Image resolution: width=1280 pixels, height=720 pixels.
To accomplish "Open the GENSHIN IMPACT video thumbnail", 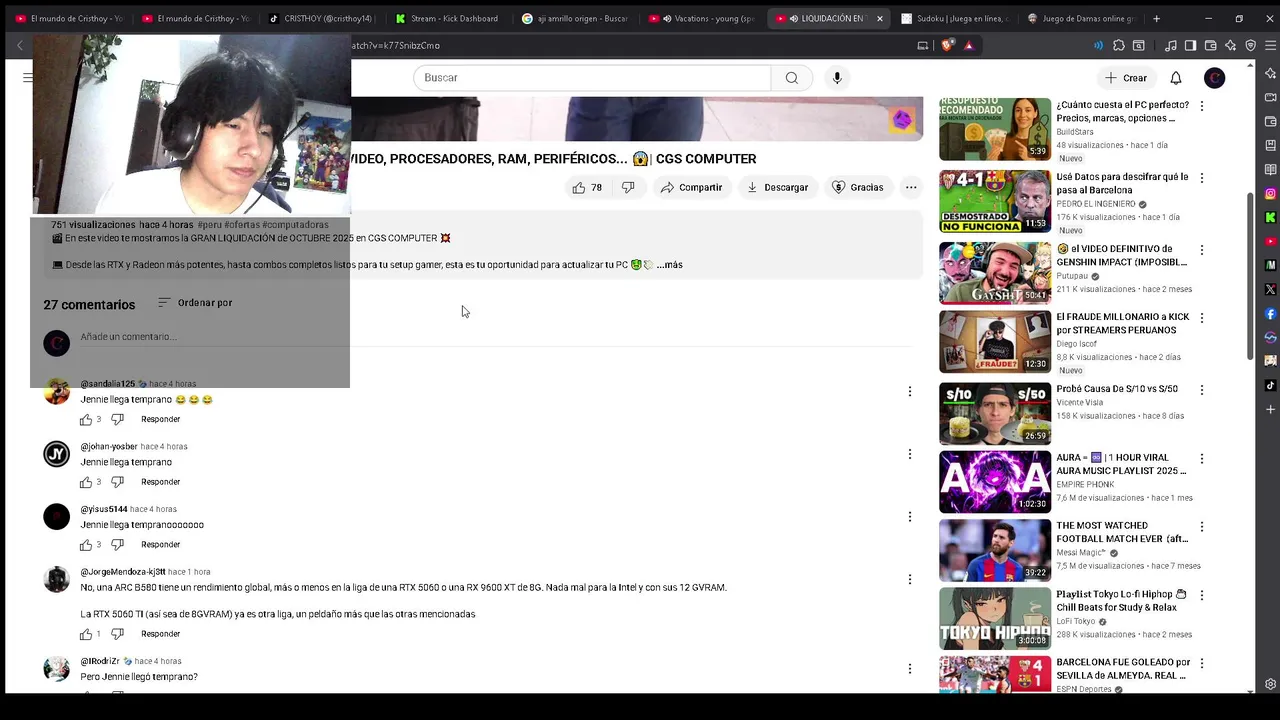I will tap(995, 272).
